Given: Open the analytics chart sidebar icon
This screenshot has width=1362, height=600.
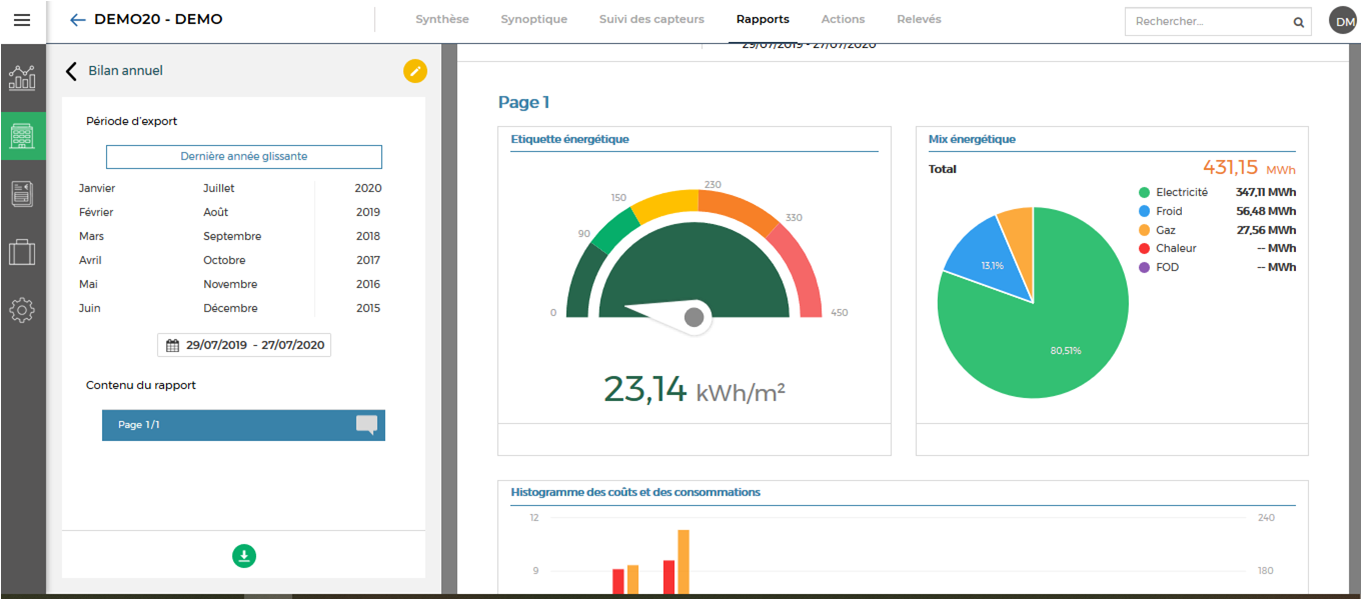Looking at the screenshot, I should (22, 78).
